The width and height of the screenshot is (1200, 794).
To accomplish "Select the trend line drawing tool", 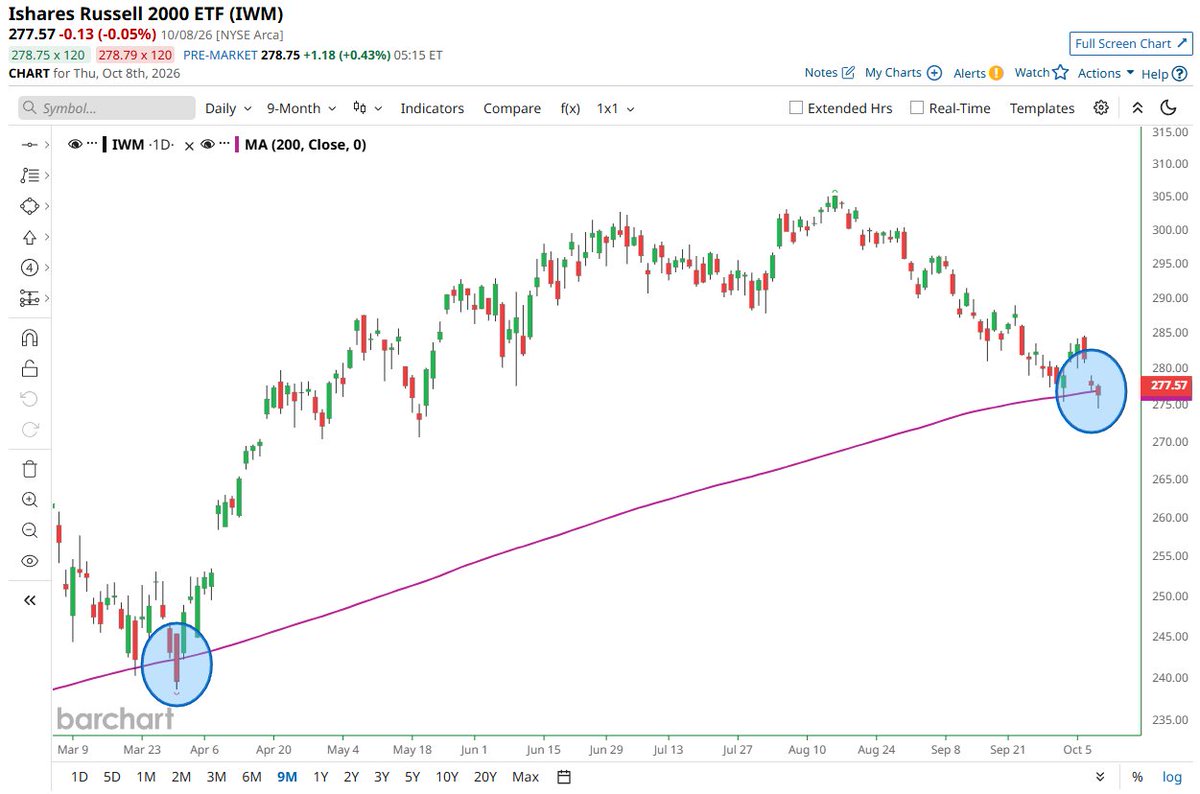I will point(29,145).
